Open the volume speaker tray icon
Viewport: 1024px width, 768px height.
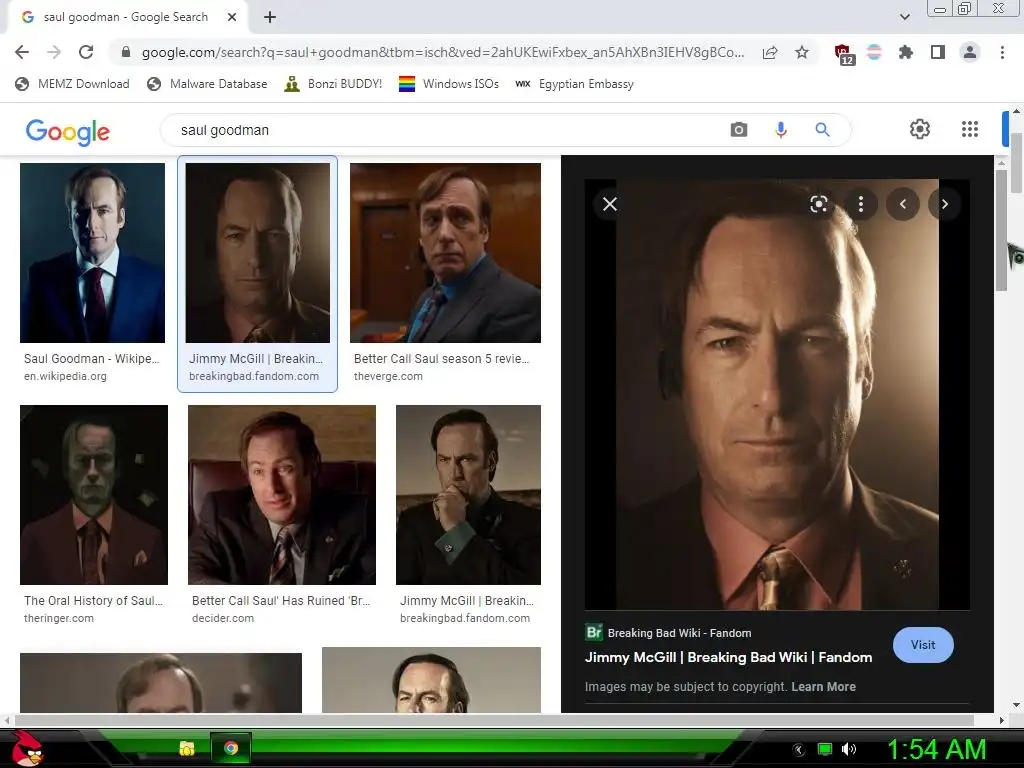[x=848, y=749]
